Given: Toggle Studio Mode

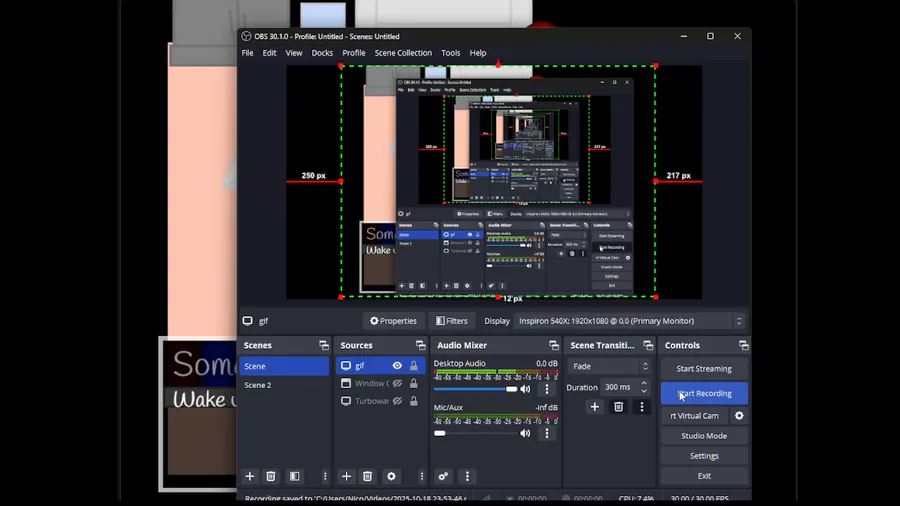Looking at the screenshot, I should [704, 435].
